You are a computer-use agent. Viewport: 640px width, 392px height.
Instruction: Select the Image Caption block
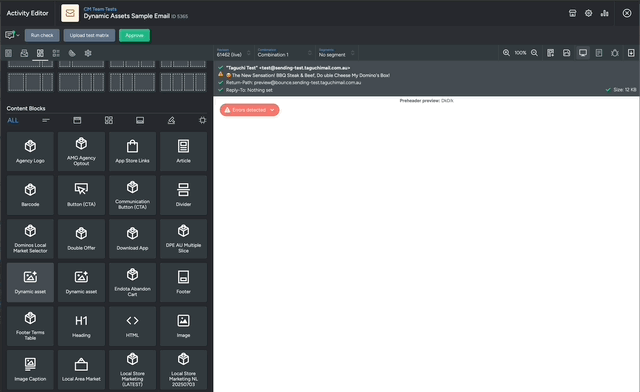point(30,370)
